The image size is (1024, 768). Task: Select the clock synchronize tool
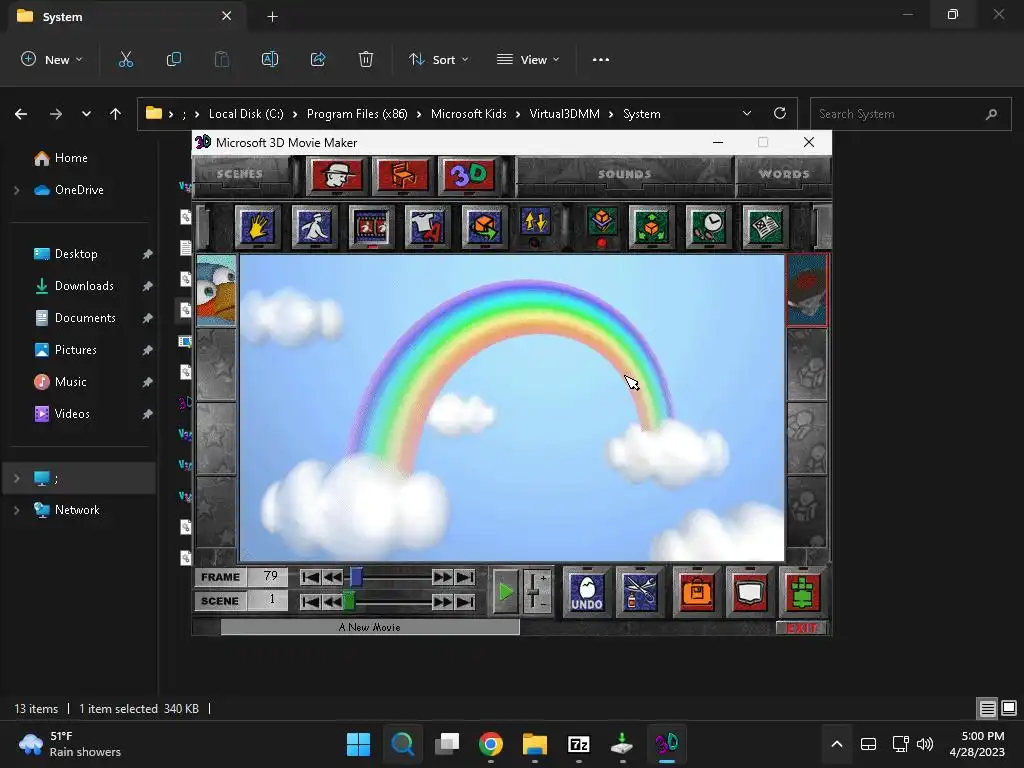click(708, 227)
